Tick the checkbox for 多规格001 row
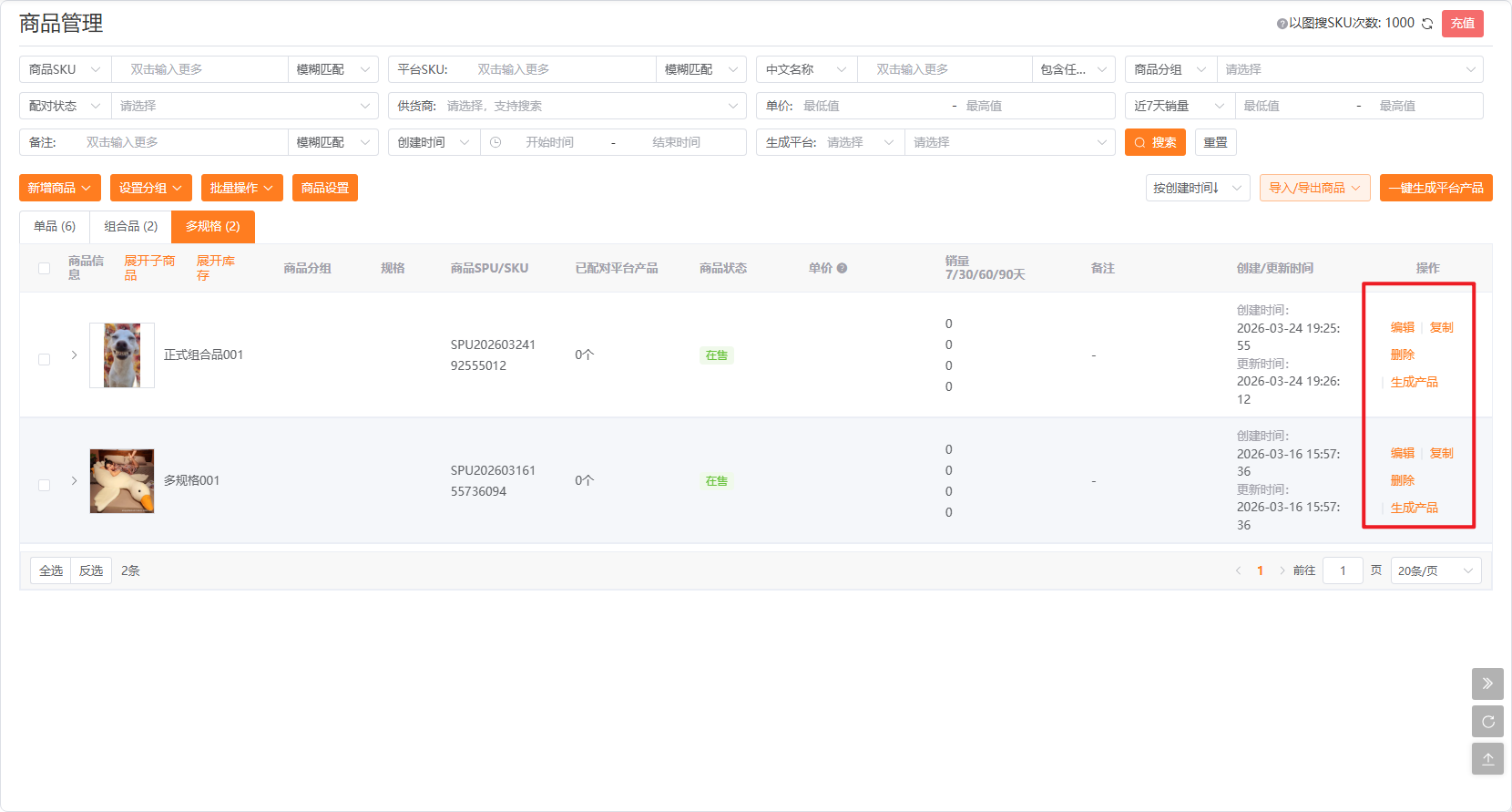The image size is (1512, 812). [x=44, y=485]
